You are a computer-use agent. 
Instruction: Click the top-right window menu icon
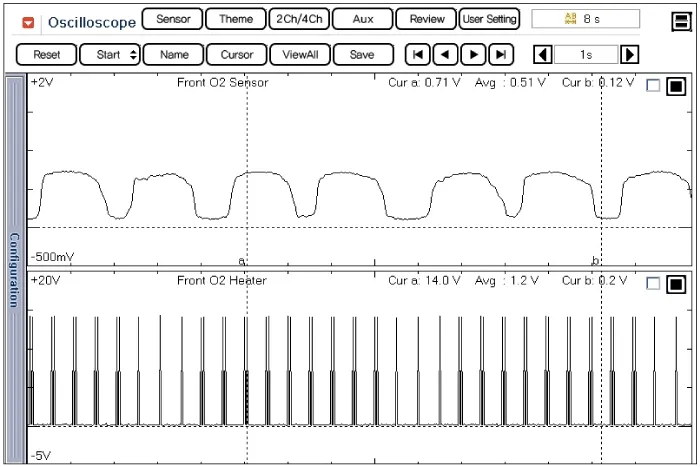[x=680, y=20]
